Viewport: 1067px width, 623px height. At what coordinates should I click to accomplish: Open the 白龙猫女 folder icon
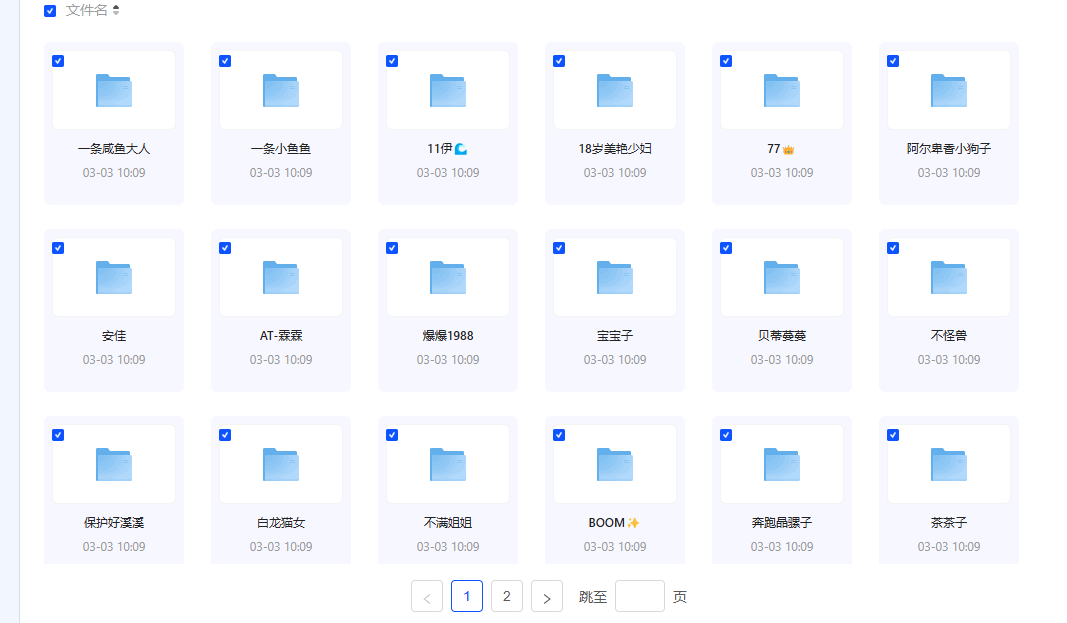(281, 464)
